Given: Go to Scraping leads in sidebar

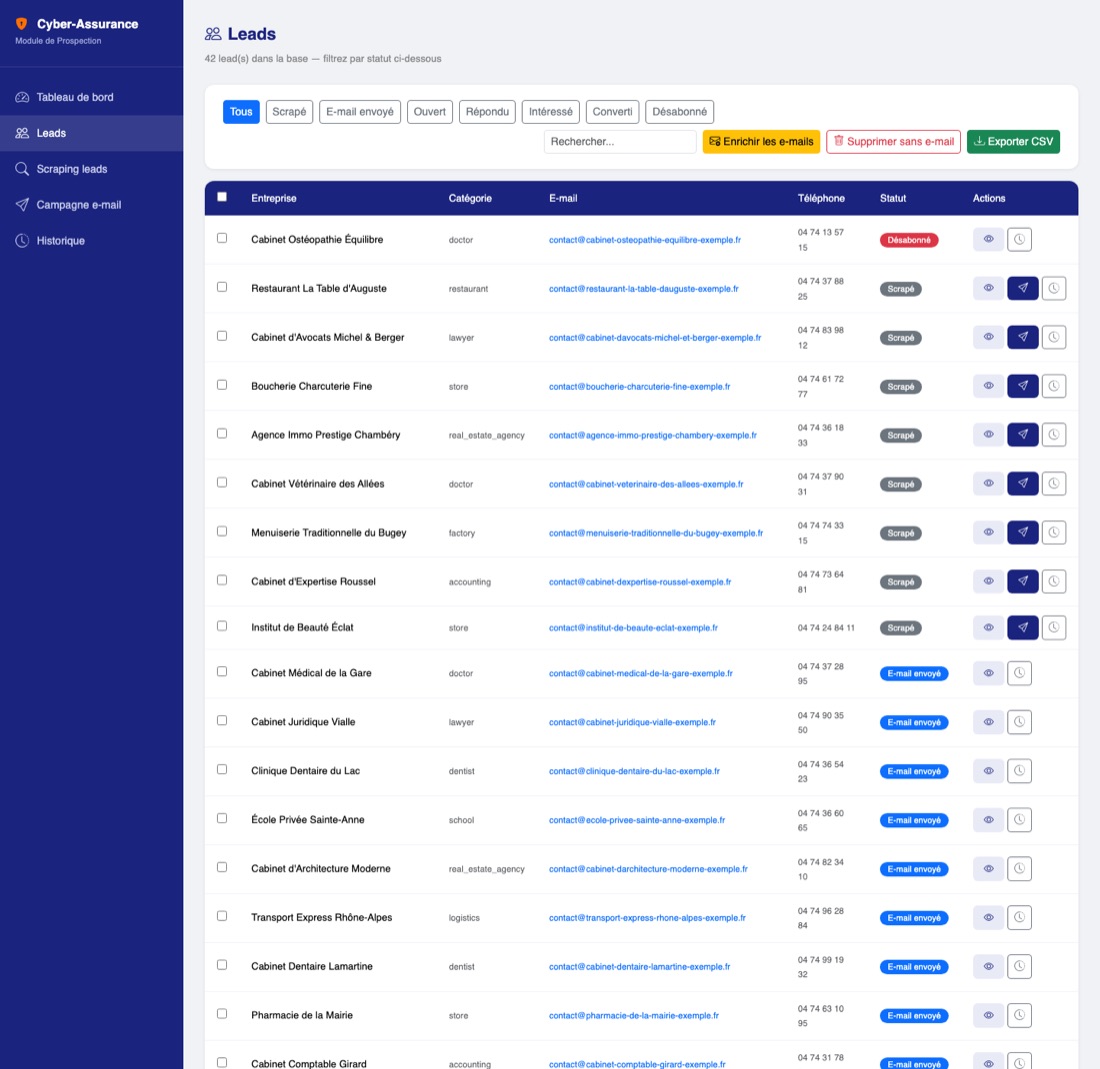Looking at the screenshot, I should point(91,169).
